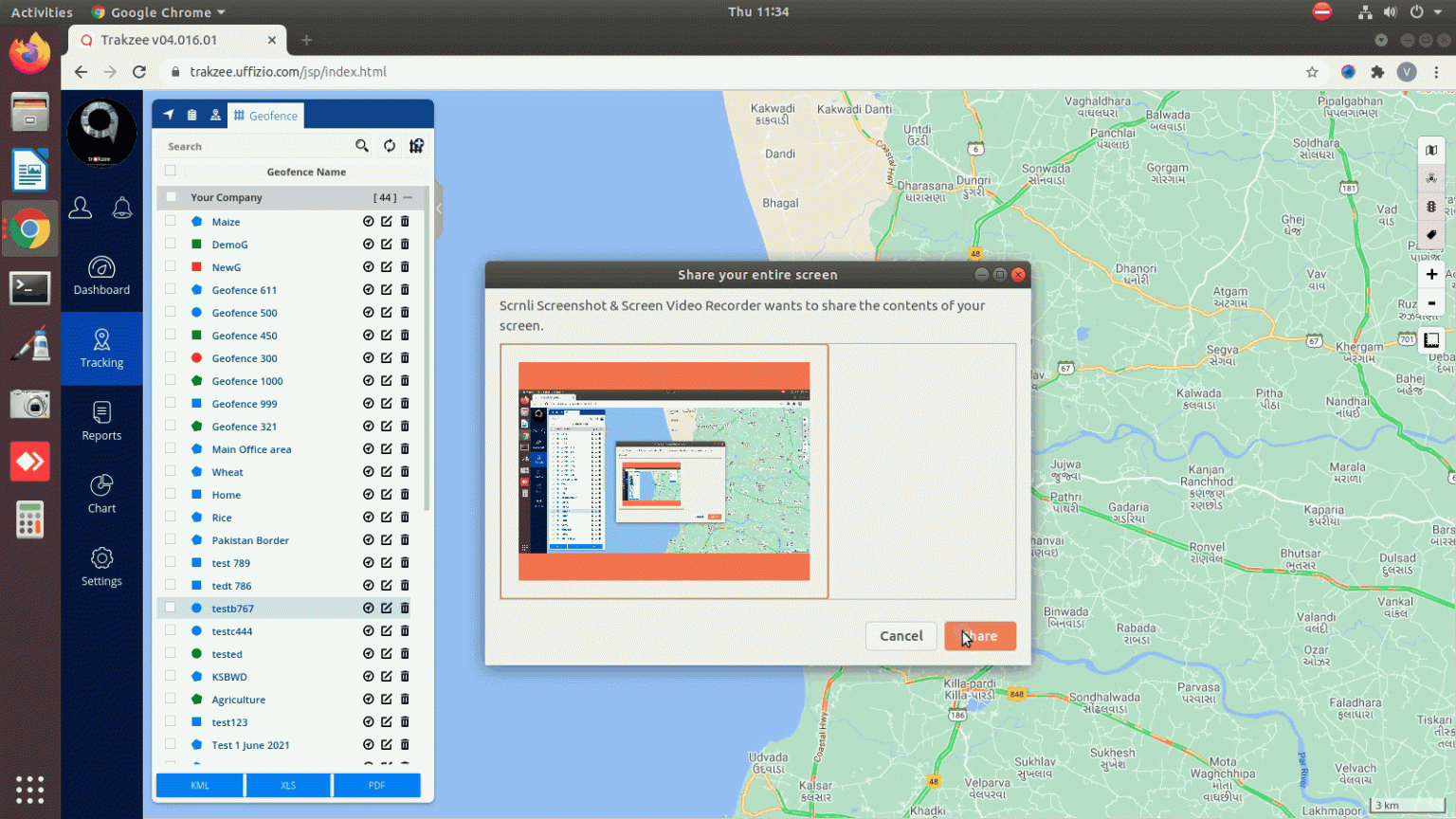Export geofences using the KML button
Image resolution: width=1456 pixels, height=819 pixels.
(x=200, y=785)
